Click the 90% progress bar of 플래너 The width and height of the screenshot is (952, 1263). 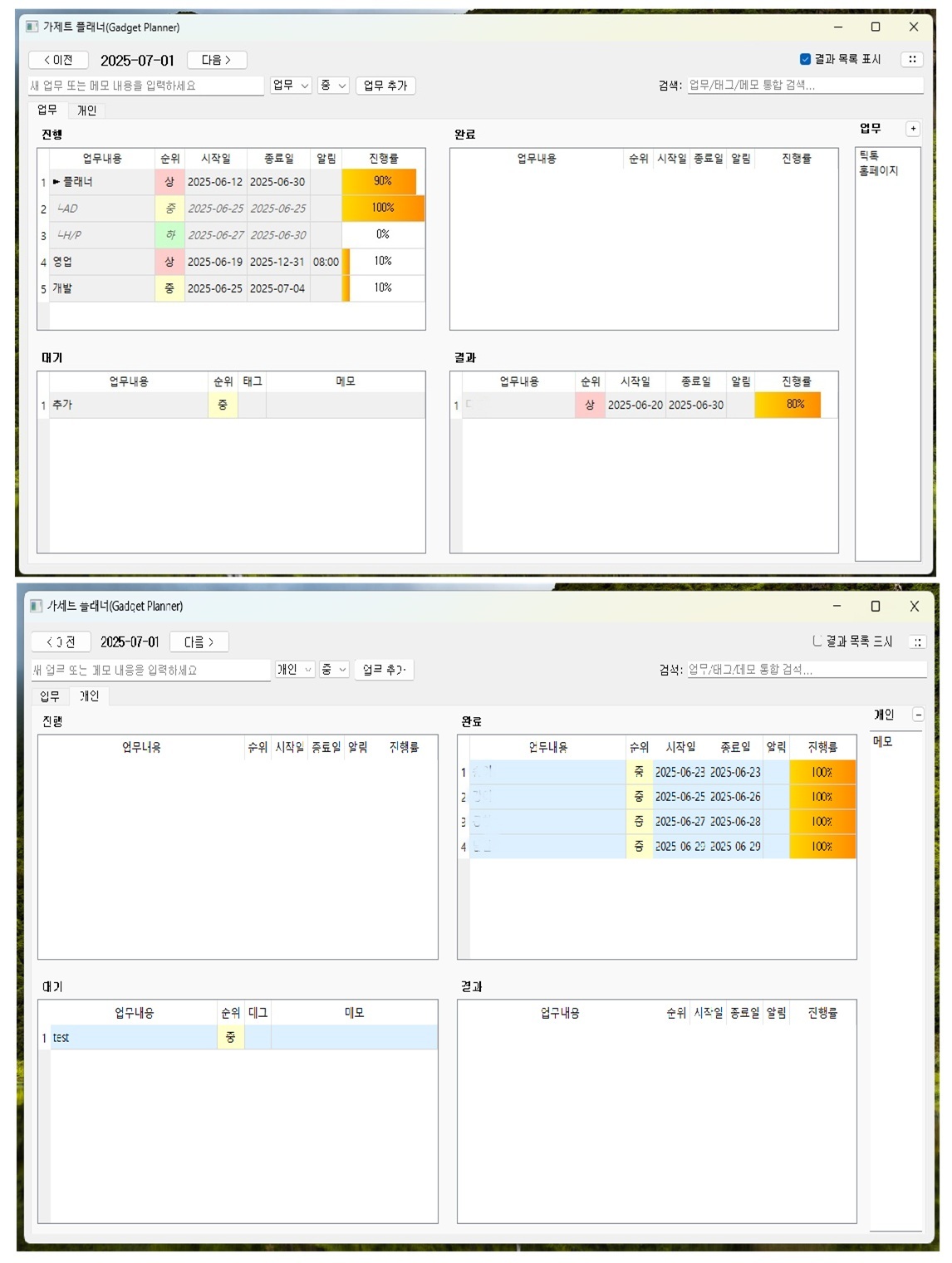click(x=382, y=181)
